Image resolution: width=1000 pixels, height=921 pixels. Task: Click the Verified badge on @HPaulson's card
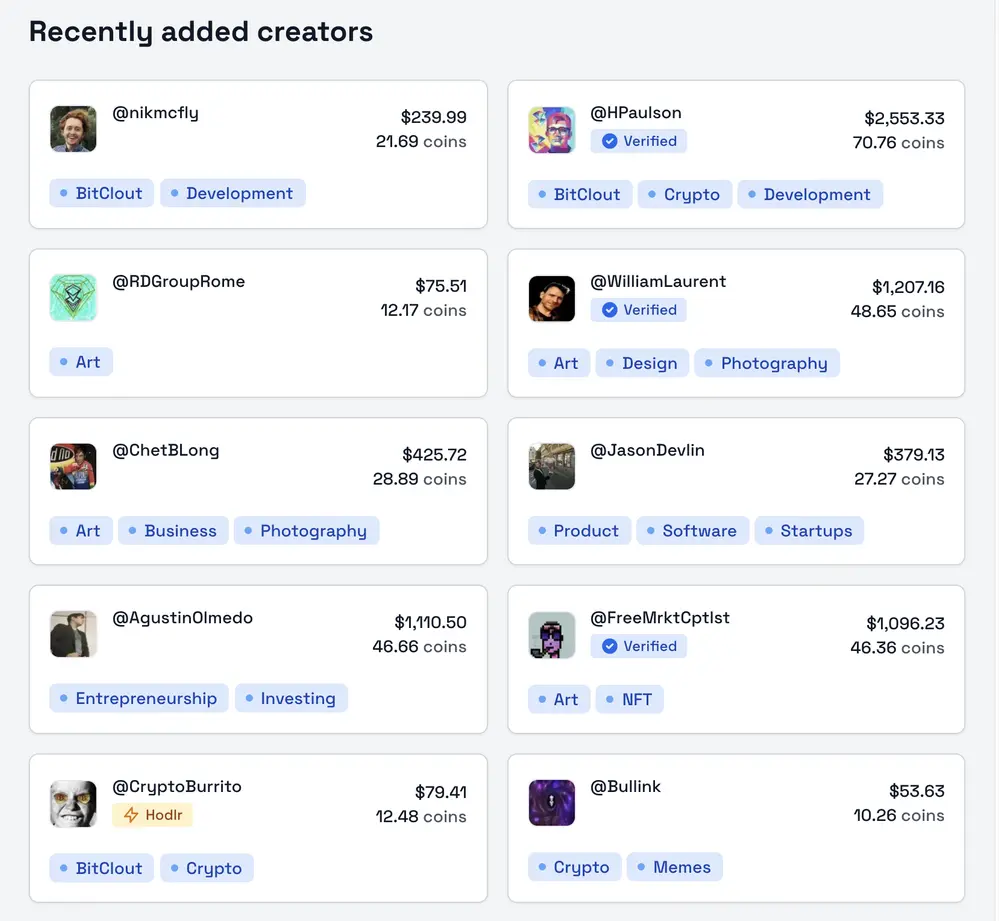pos(638,141)
